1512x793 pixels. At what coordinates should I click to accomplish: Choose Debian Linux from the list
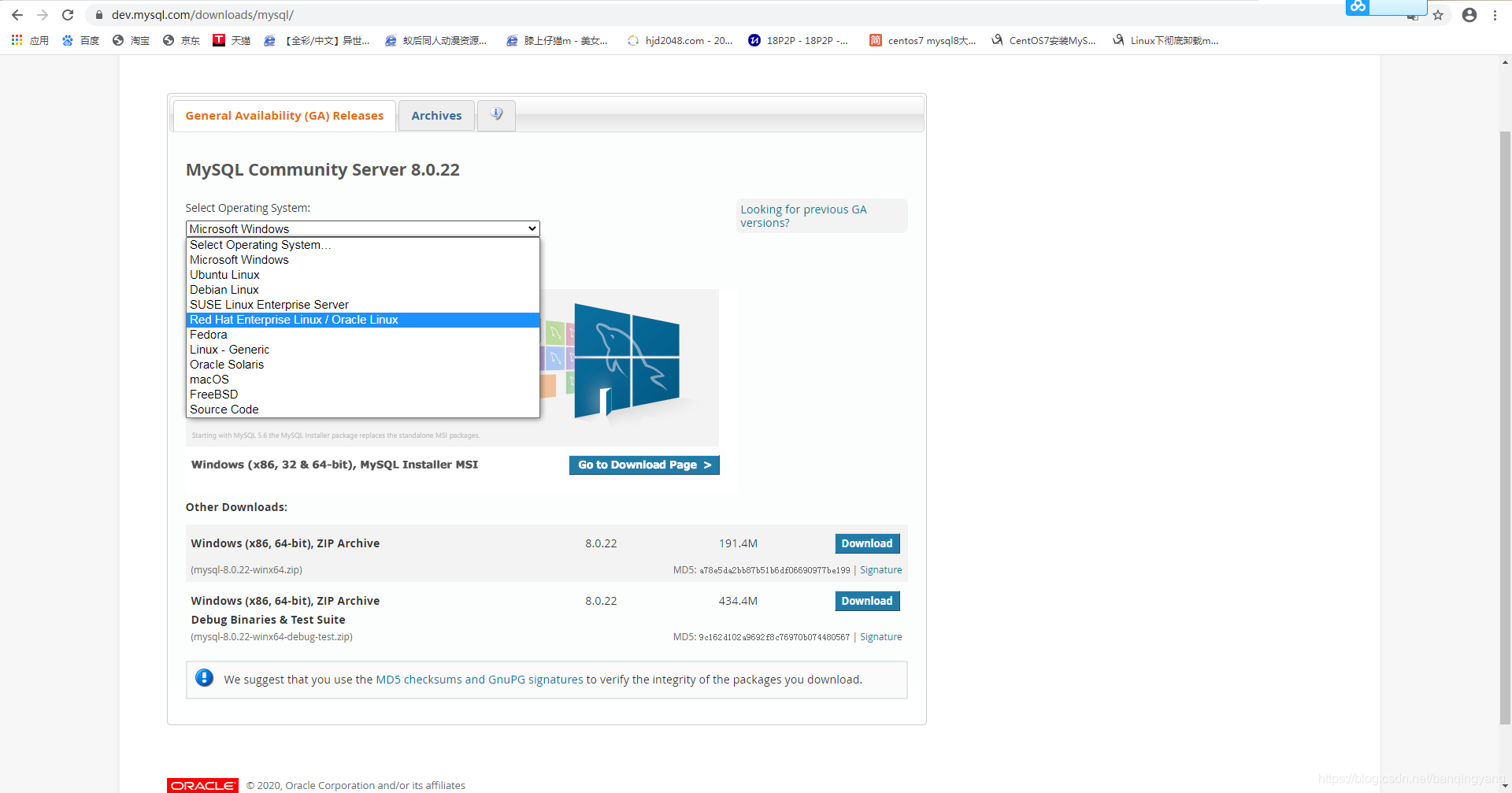click(362, 290)
